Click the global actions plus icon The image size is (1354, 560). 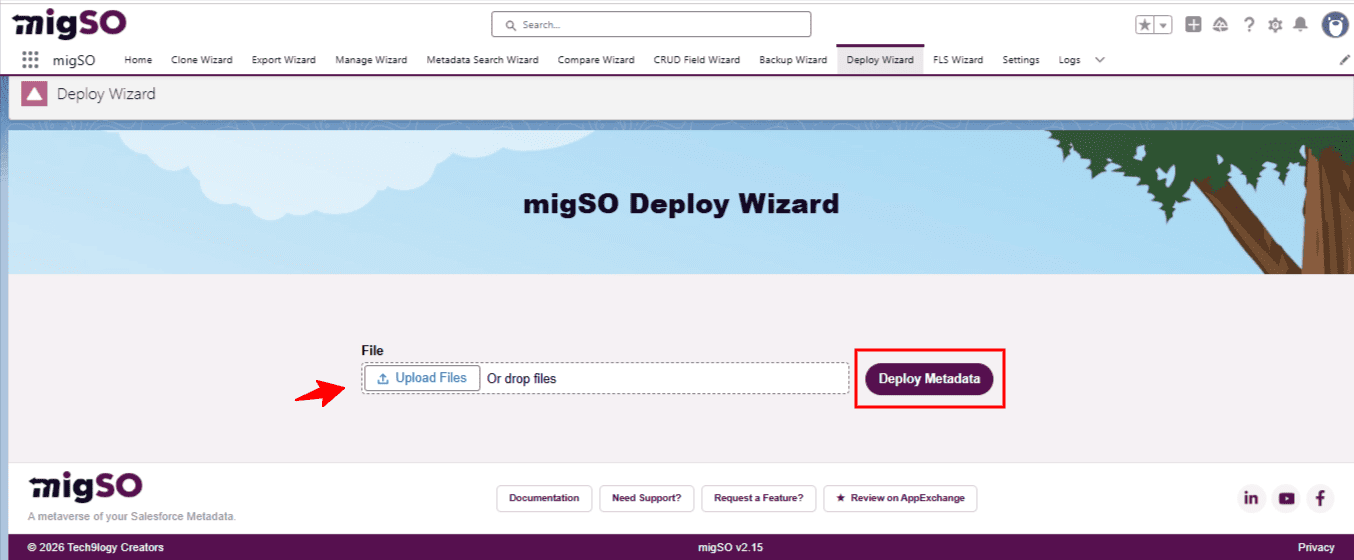1193,25
